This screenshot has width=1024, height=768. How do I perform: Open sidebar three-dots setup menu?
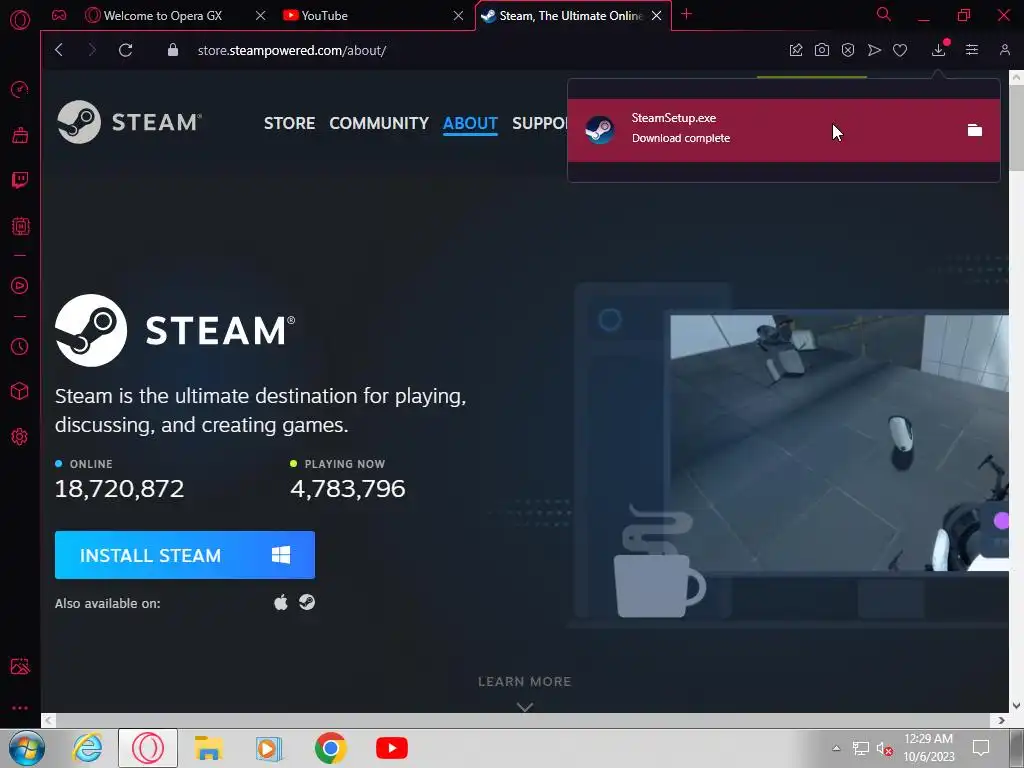pyautogui.click(x=20, y=708)
